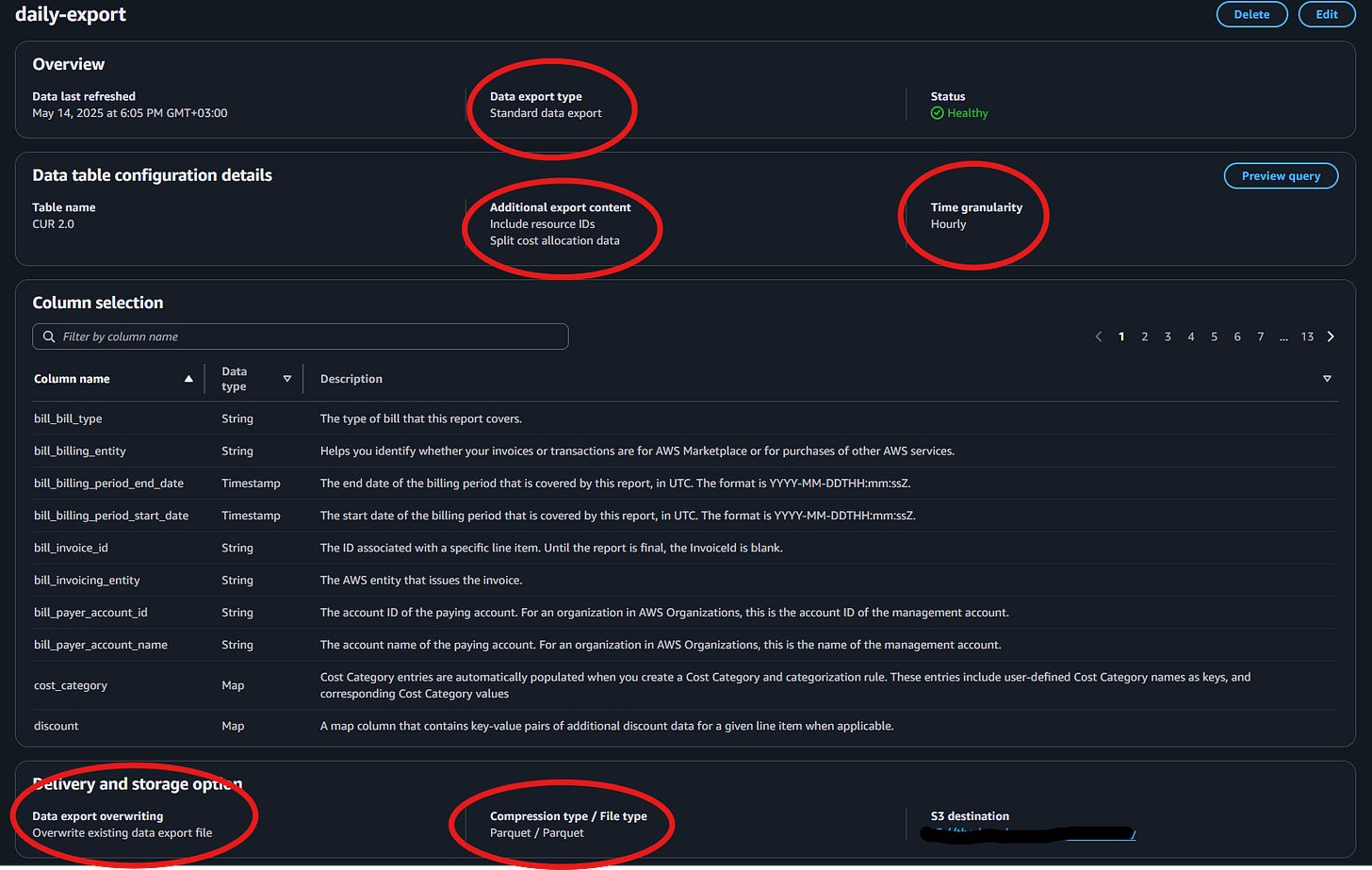The width and height of the screenshot is (1372, 870).
Task: Click the green Healthy status check icon
Action: (936, 113)
